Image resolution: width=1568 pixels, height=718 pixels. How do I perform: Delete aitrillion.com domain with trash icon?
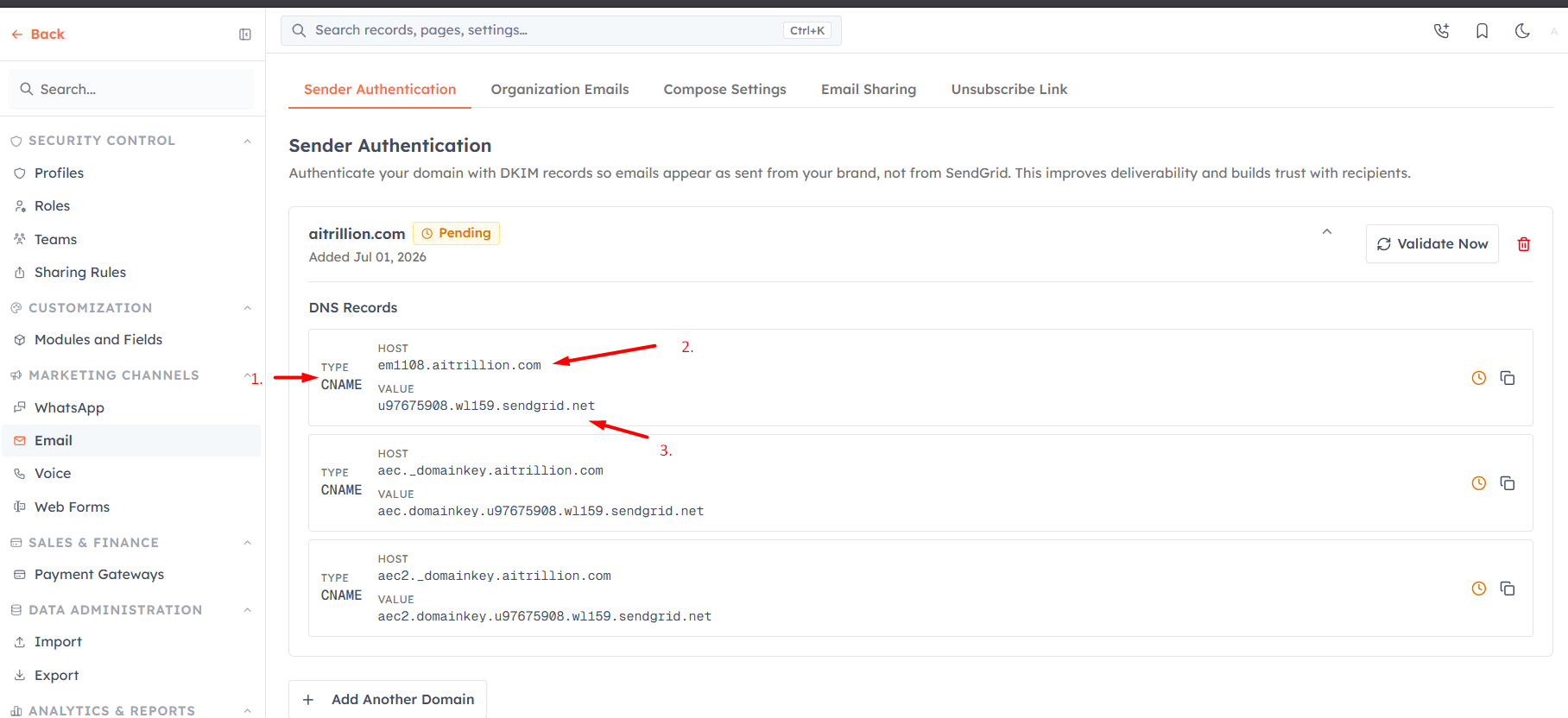tap(1524, 244)
